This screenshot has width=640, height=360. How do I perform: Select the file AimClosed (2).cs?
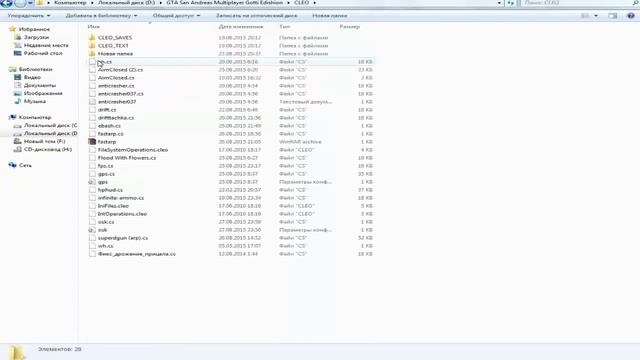click(120, 70)
